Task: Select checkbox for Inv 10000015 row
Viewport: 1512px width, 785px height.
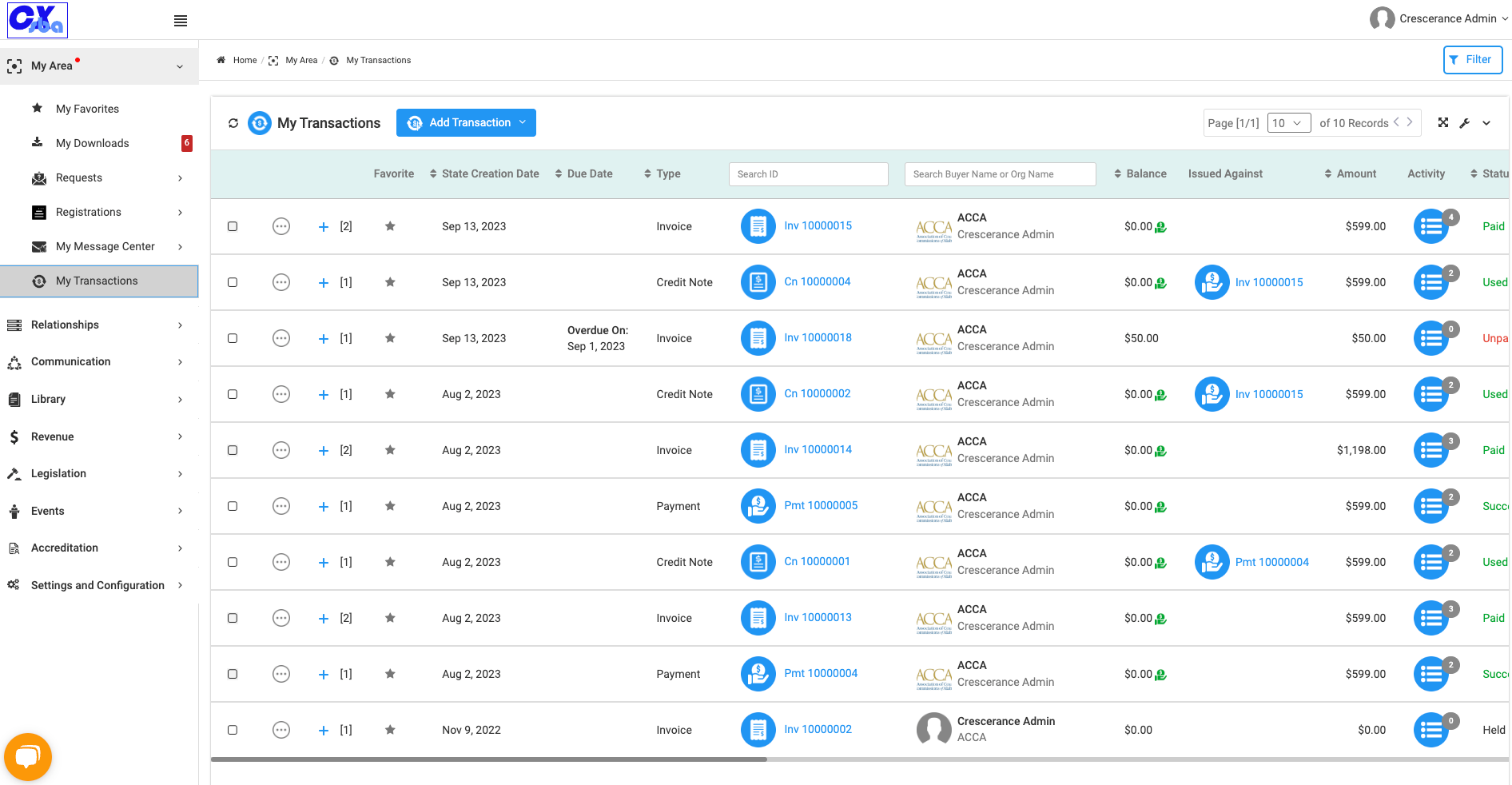Action: 233,226
